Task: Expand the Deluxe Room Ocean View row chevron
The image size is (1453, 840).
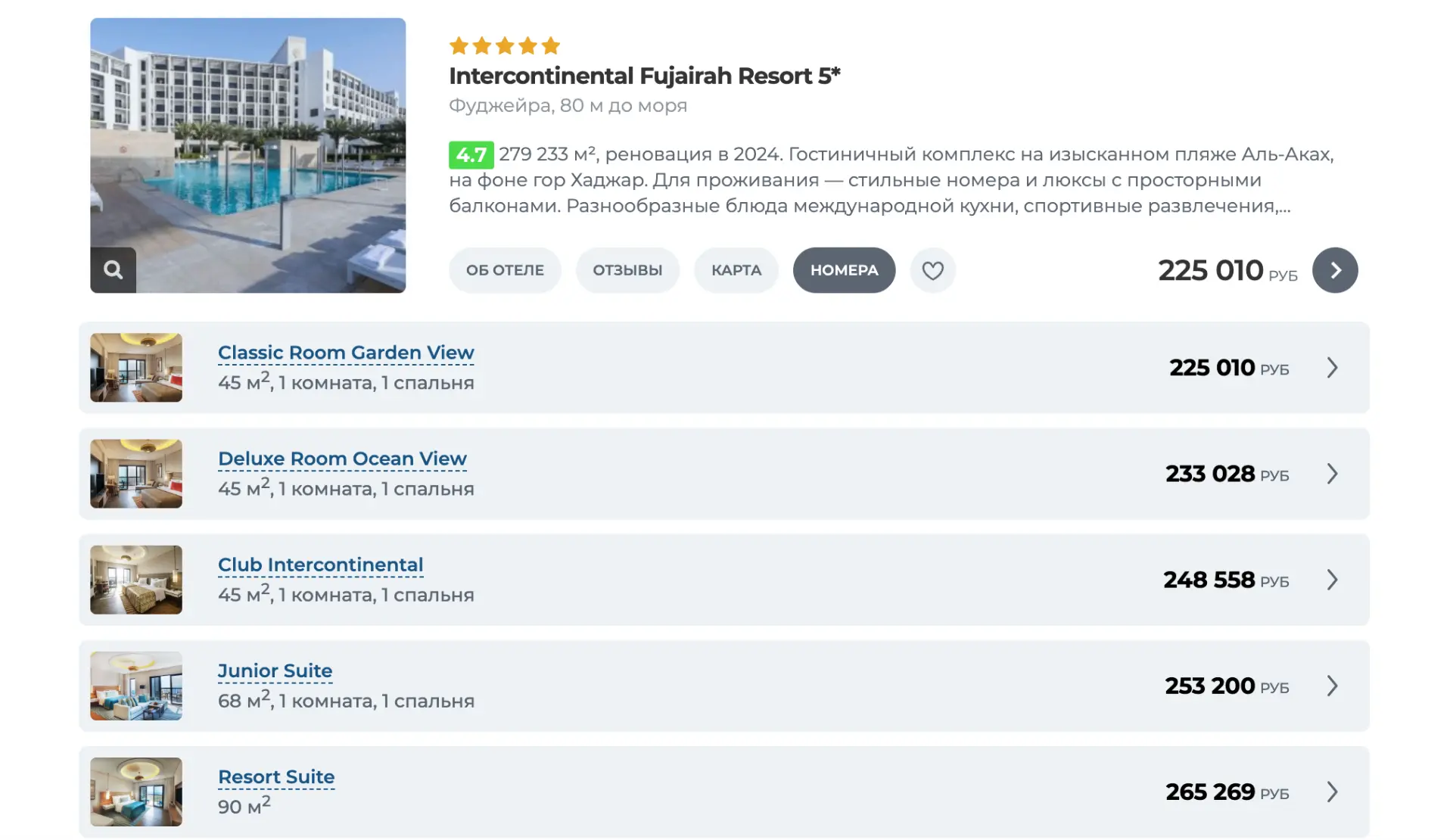Action: click(1332, 474)
